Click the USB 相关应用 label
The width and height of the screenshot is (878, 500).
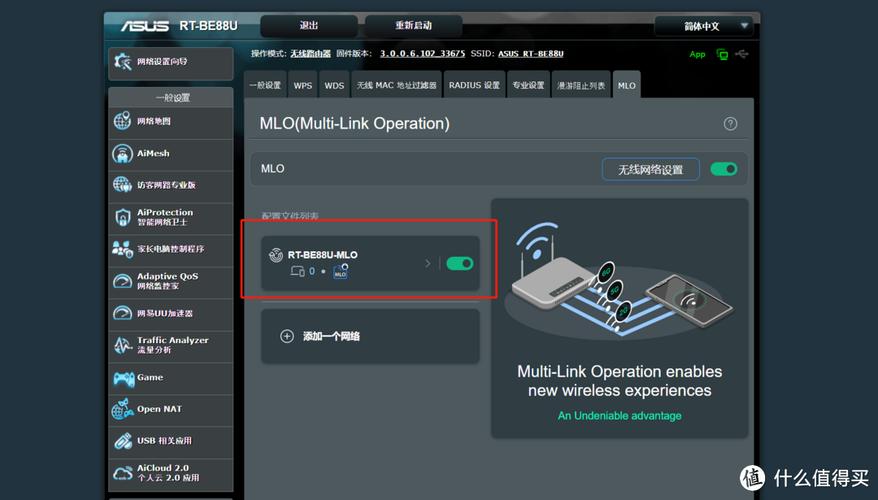coord(165,441)
